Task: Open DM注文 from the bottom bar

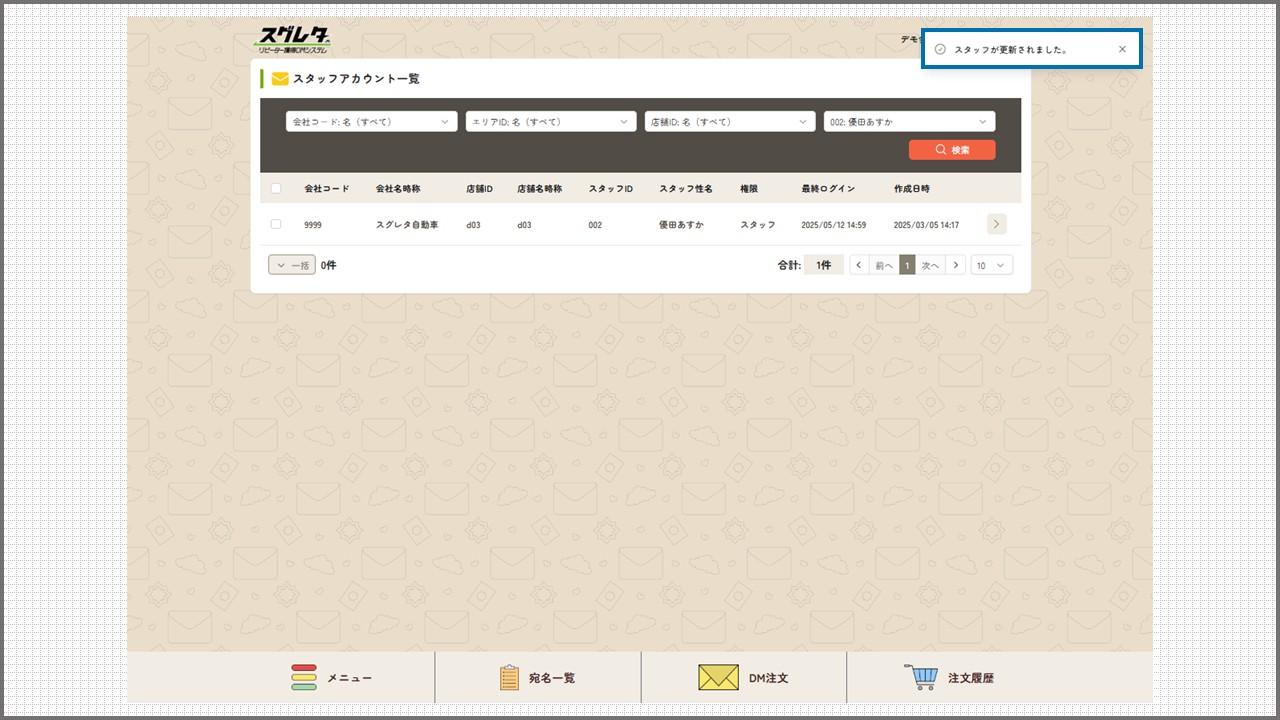Action: coord(744,678)
